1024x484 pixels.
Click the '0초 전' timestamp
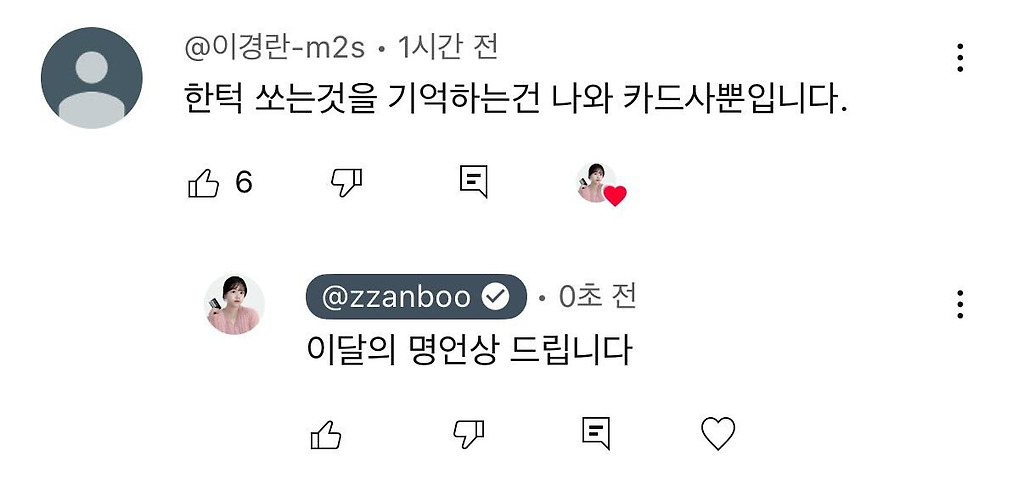pyautogui.click(x=598, y=297)
